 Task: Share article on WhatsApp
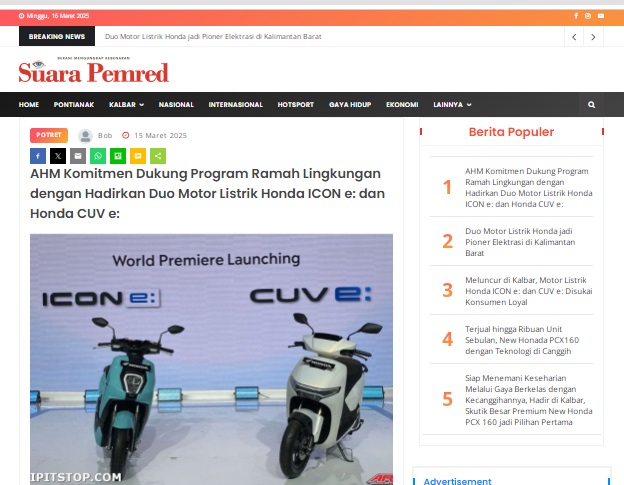(98, 156)
